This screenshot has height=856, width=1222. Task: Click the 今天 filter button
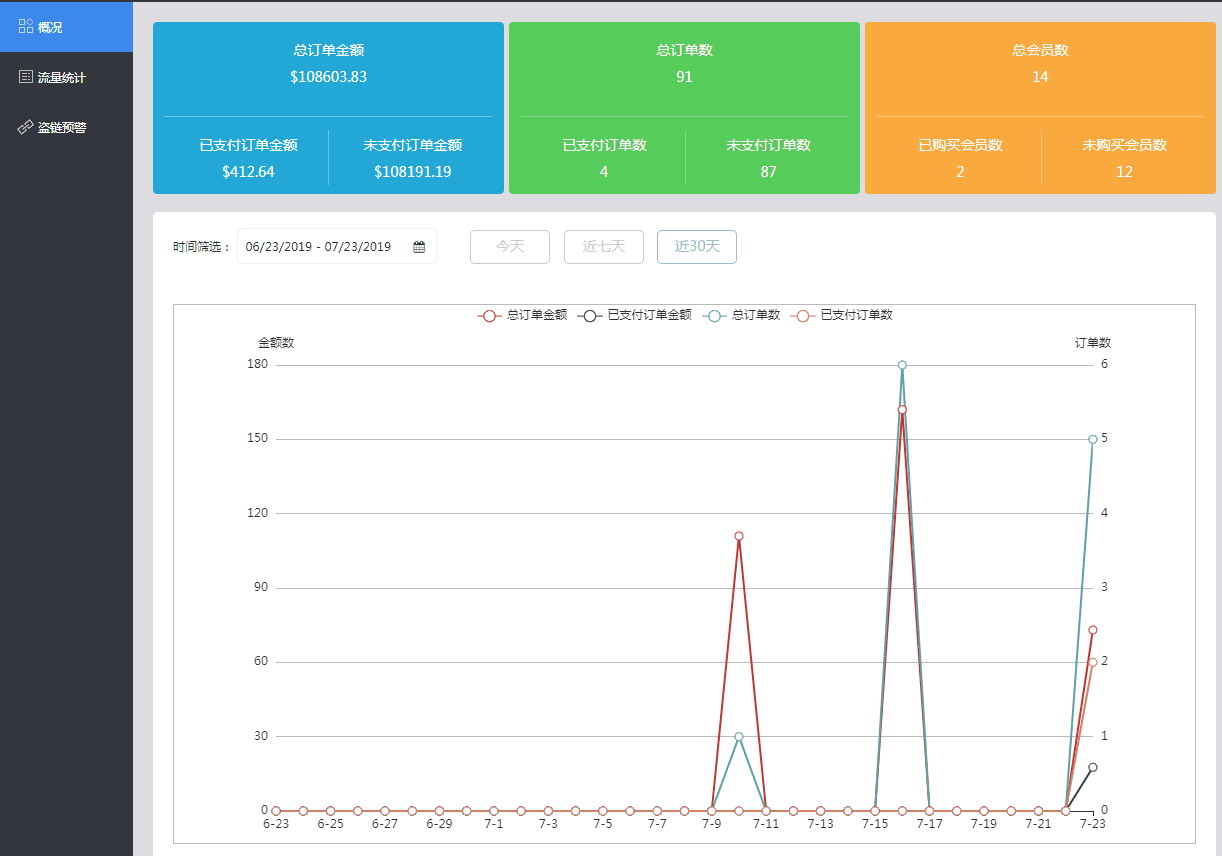510,246
